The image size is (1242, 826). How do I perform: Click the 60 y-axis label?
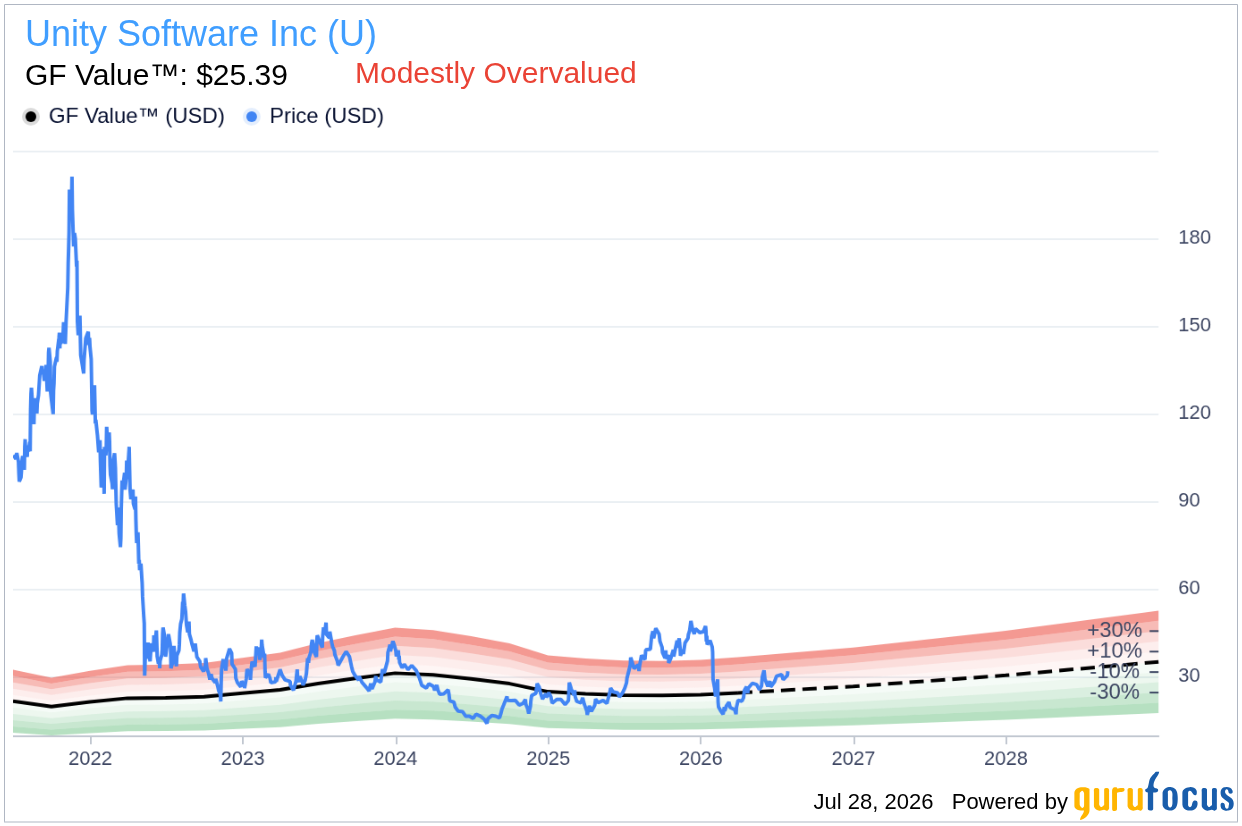(1188, 588)
